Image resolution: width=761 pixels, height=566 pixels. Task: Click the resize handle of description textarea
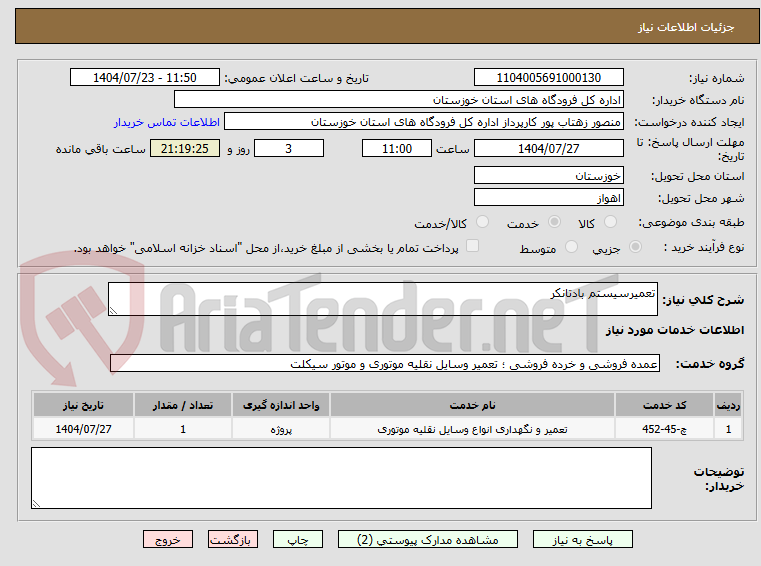tap(113, 311)
